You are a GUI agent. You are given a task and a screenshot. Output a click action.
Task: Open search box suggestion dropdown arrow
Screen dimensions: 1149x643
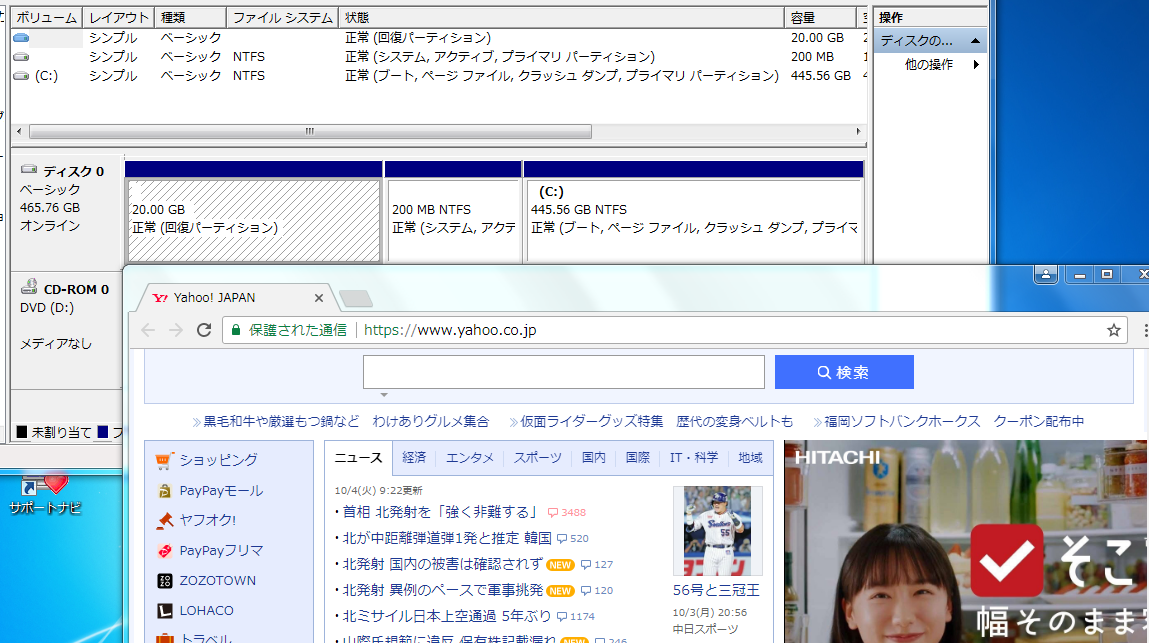pos(384,395)
